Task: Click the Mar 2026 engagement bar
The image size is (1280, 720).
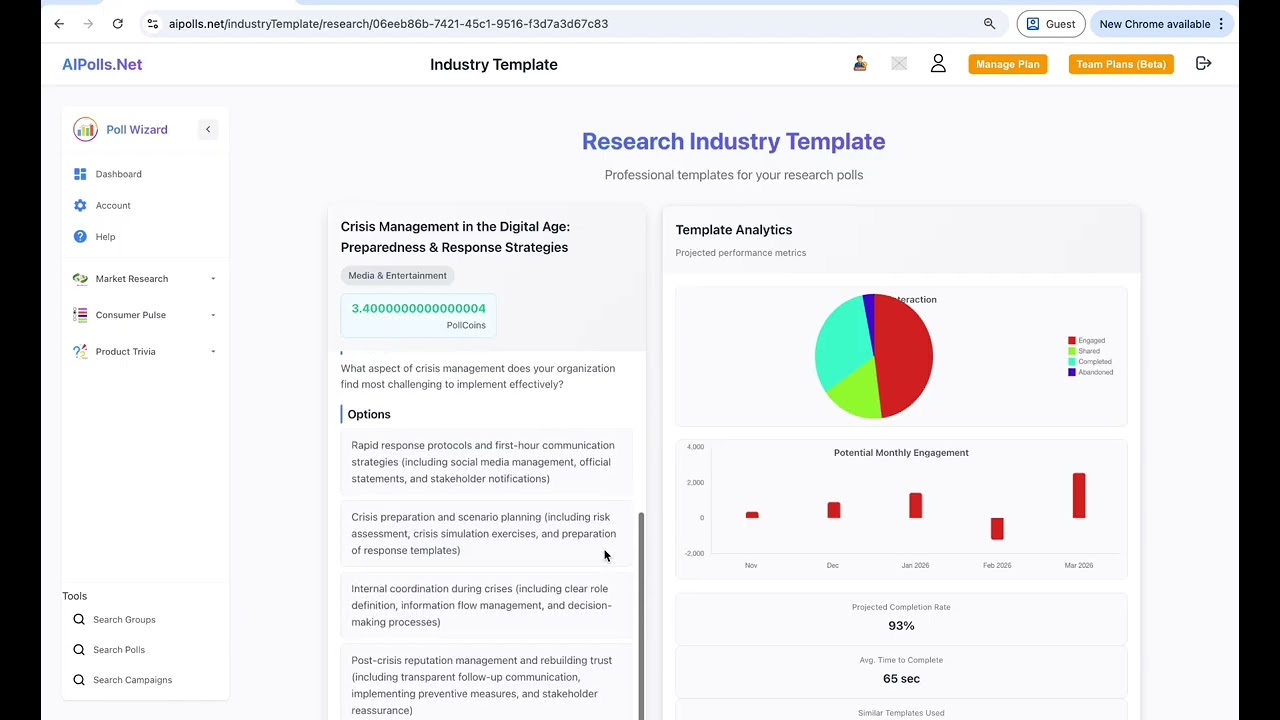Action: [1079, 495]
